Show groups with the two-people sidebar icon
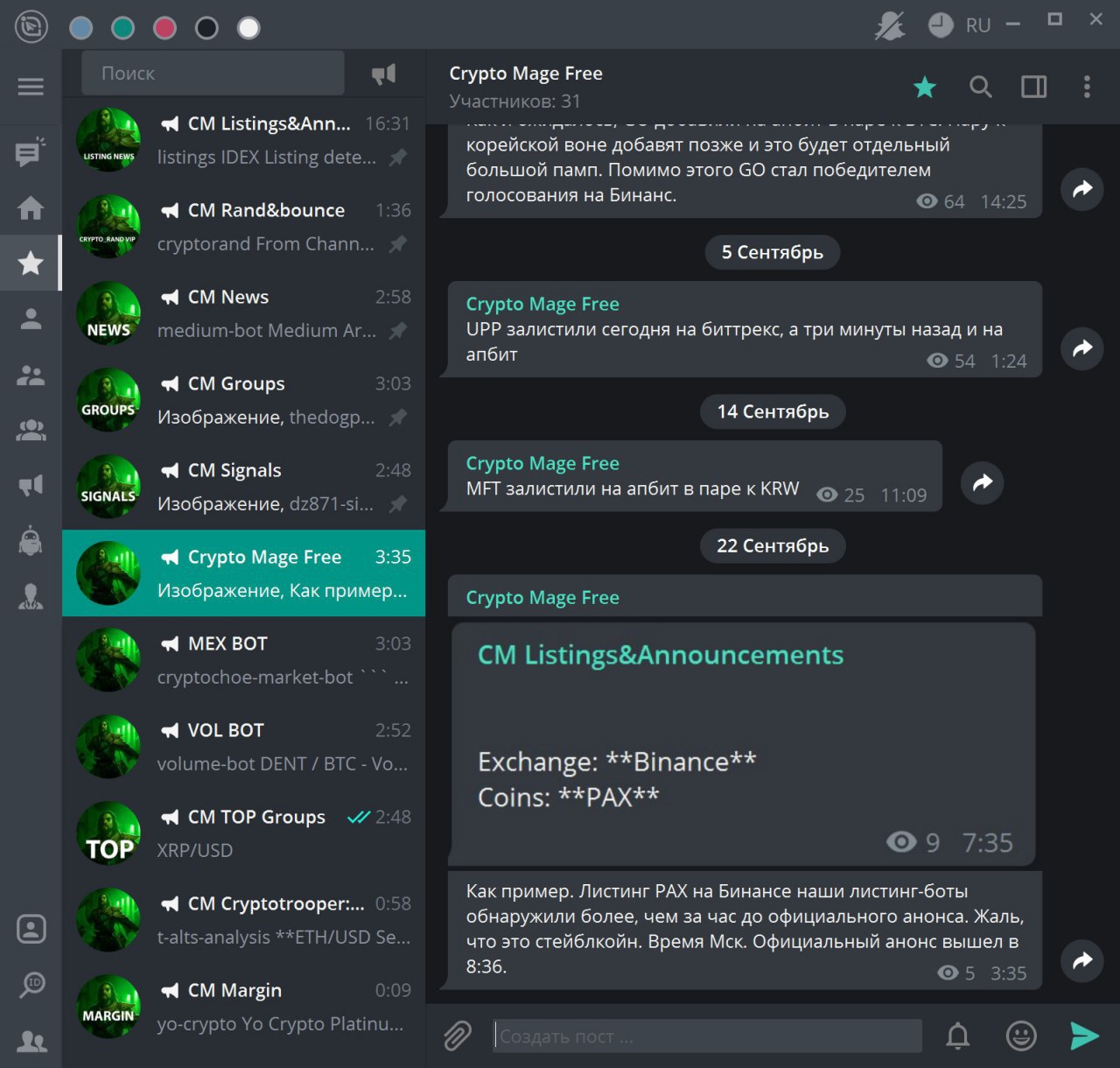Viewport: 1120px width, 1068px height. [x=31, y=375]
